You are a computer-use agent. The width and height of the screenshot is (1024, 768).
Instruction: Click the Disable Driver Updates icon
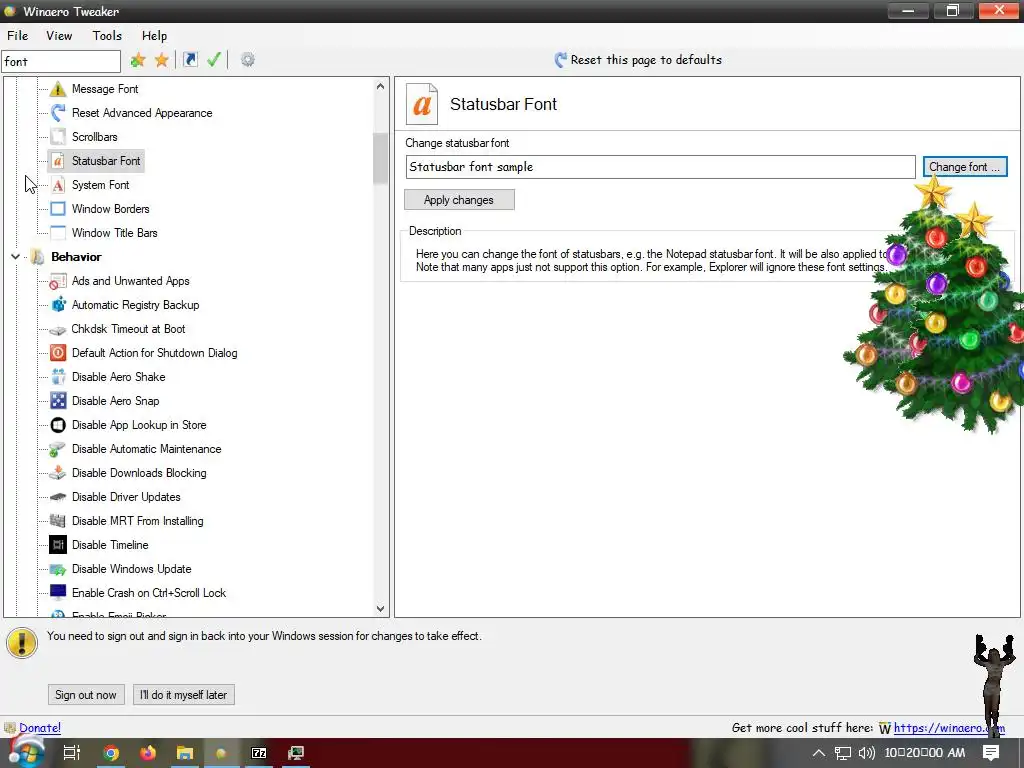58,497
